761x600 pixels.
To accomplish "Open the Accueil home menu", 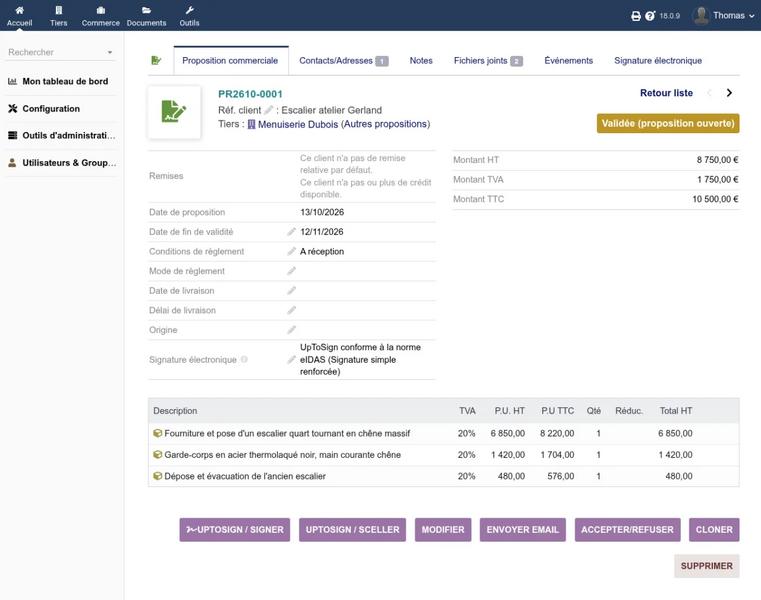I will tap(19, 16).
